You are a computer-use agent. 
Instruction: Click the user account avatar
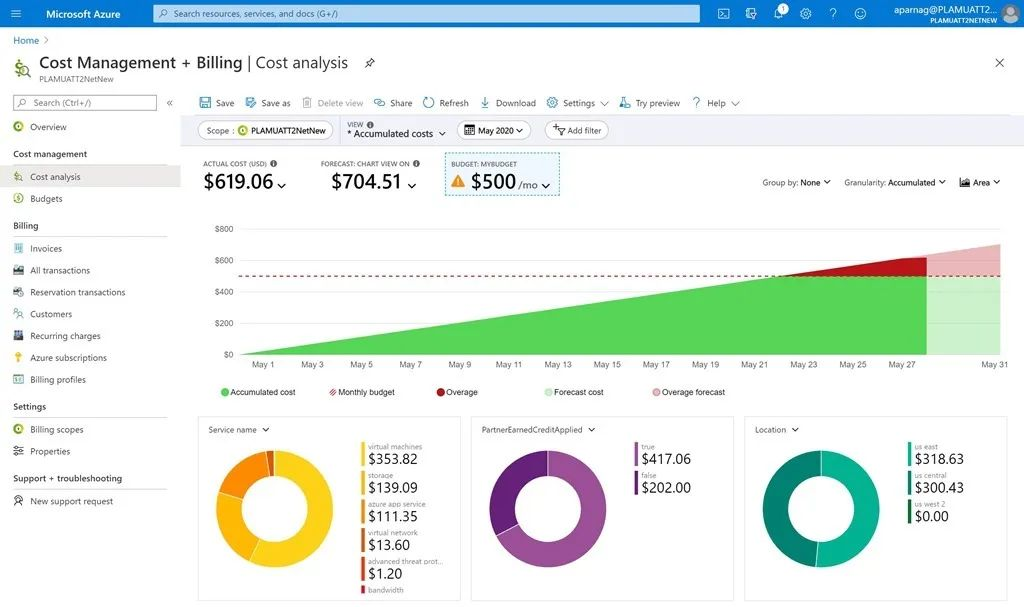pyautogui.click(x=1009, y=13)
